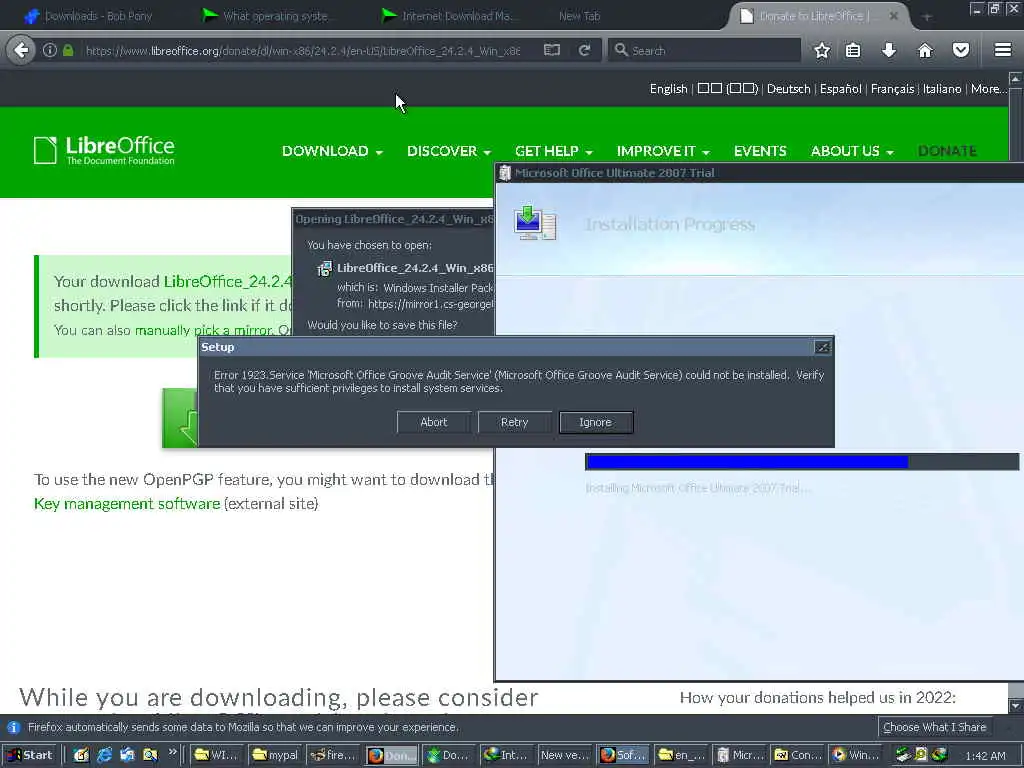1024x768 pixels.
Task: Switch site language to Italiano
Action: click(x=942, y=89)
